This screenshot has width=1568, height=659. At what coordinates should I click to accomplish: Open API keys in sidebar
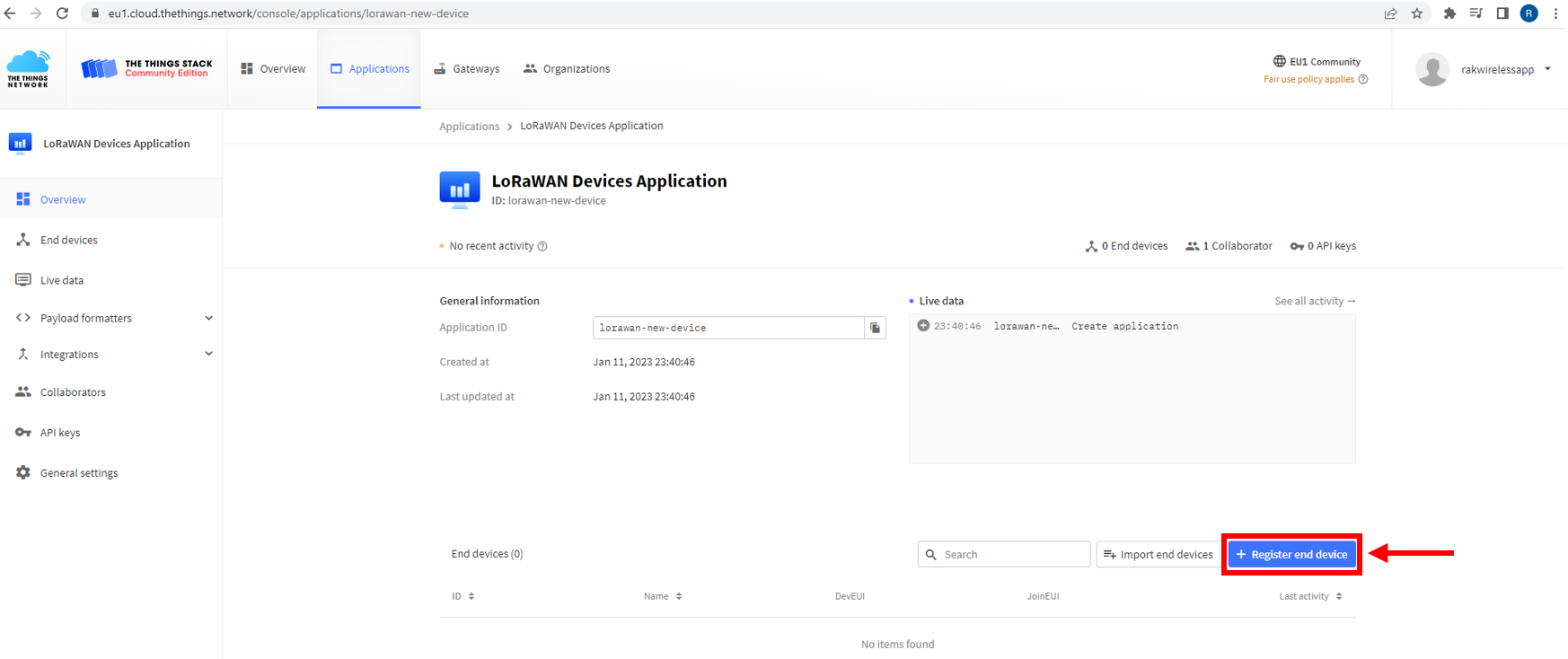point(110,433)
